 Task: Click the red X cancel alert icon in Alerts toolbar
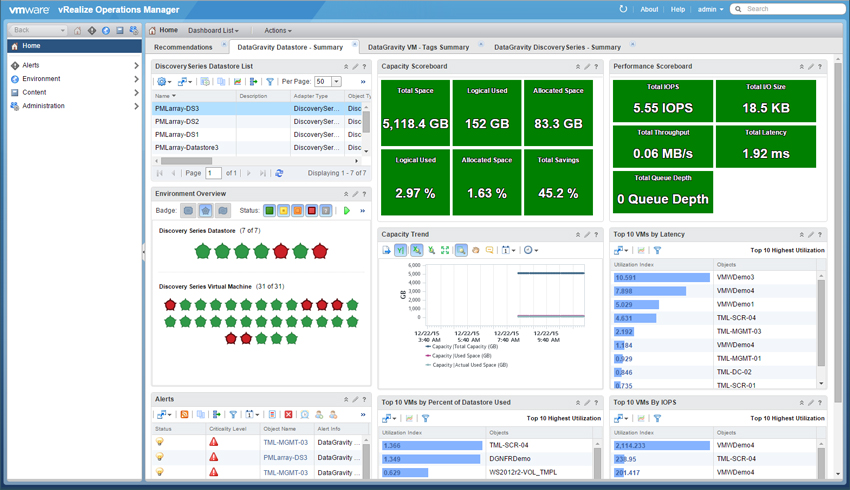coord(288,415)
